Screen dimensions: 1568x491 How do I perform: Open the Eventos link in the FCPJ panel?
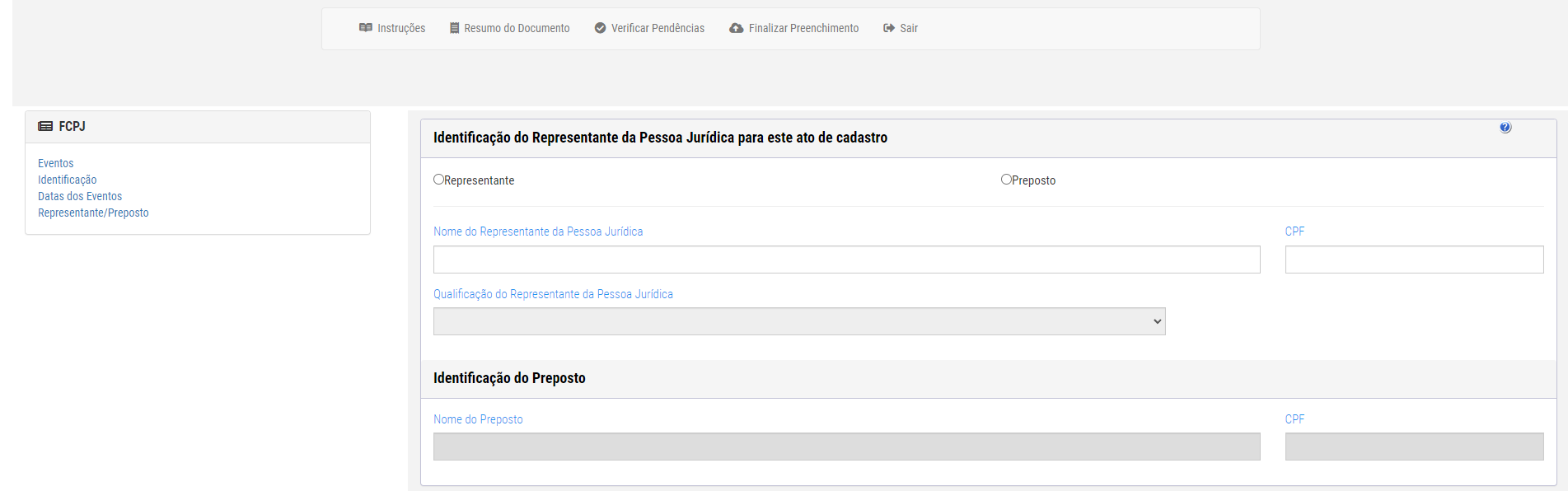[56, 163]
